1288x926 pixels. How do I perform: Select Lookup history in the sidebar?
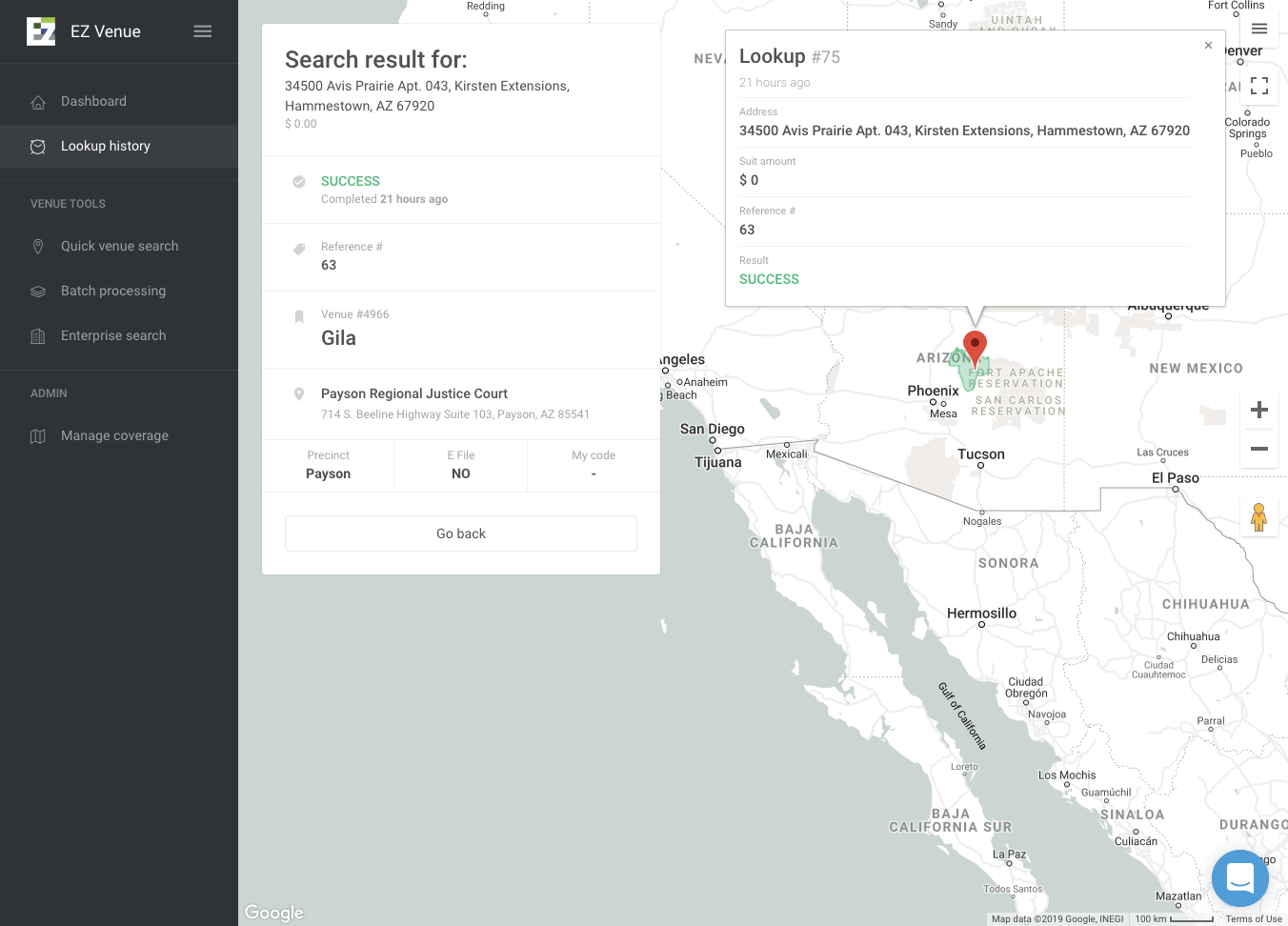(105, 147)
